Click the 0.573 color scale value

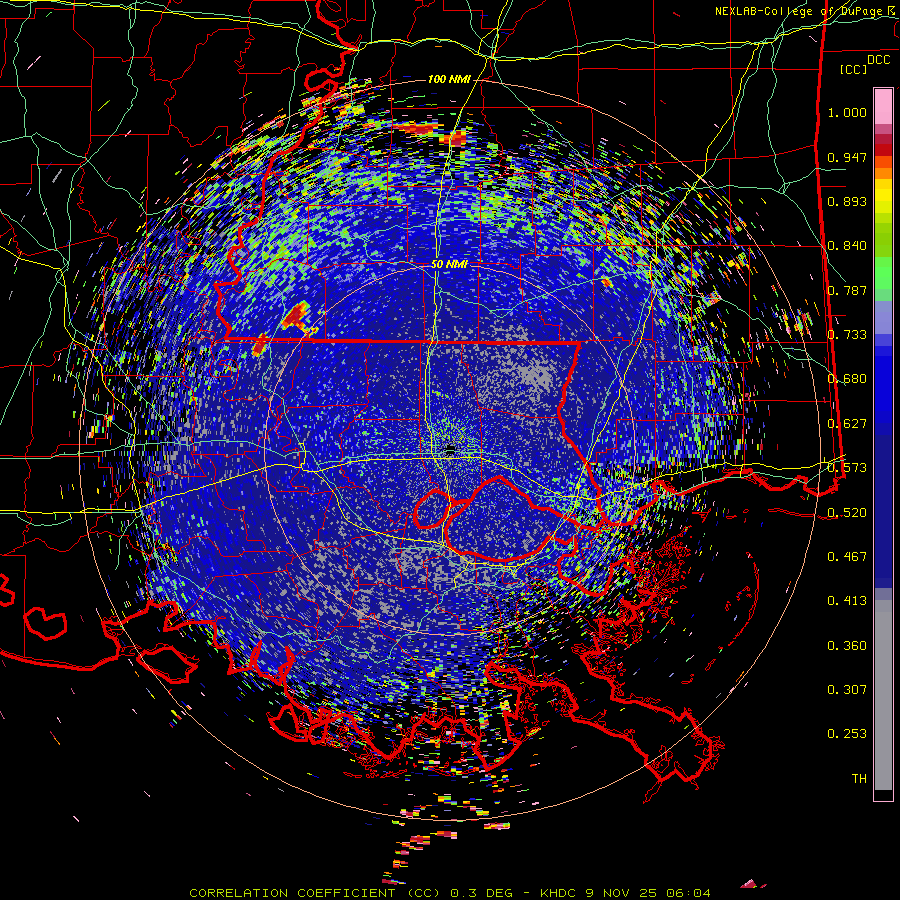[x=847, y=468]
